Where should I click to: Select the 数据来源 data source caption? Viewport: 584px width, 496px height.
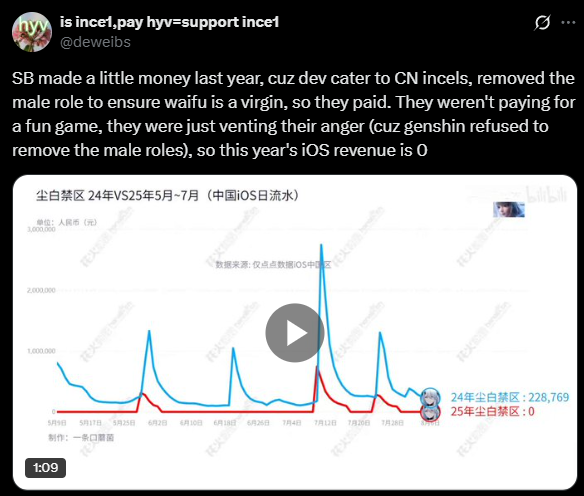tap(273, 265)
